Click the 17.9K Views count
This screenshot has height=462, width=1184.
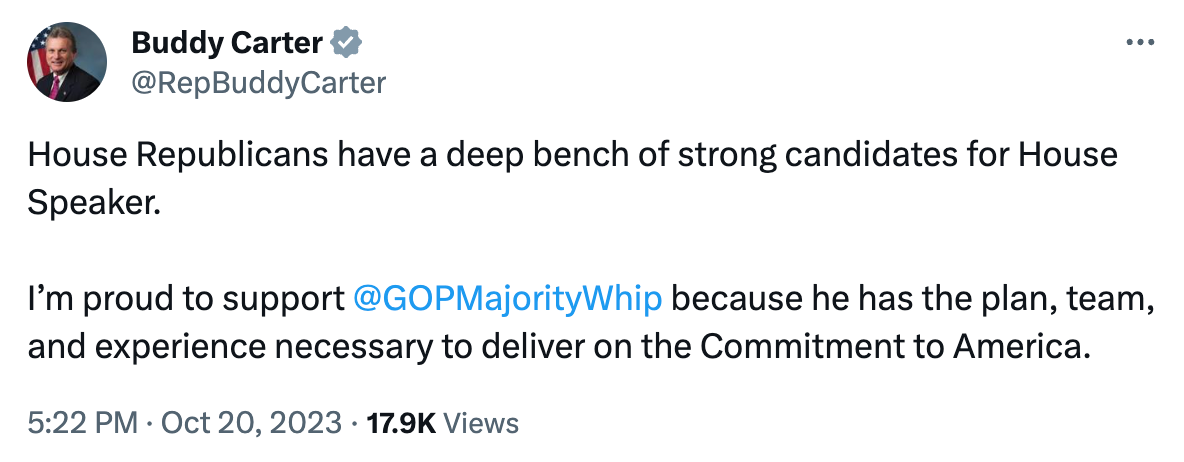point(442,423)
